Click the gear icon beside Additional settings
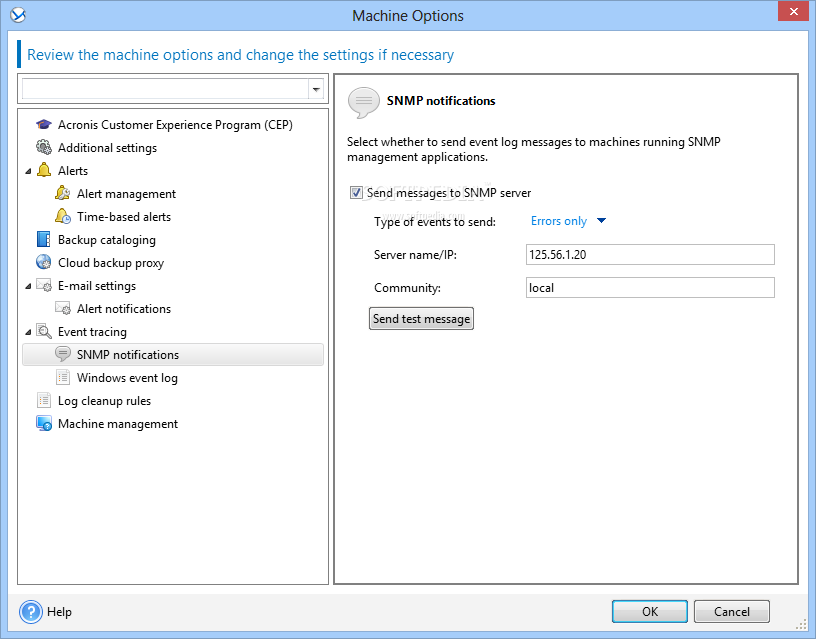 [x=44, y=148]
